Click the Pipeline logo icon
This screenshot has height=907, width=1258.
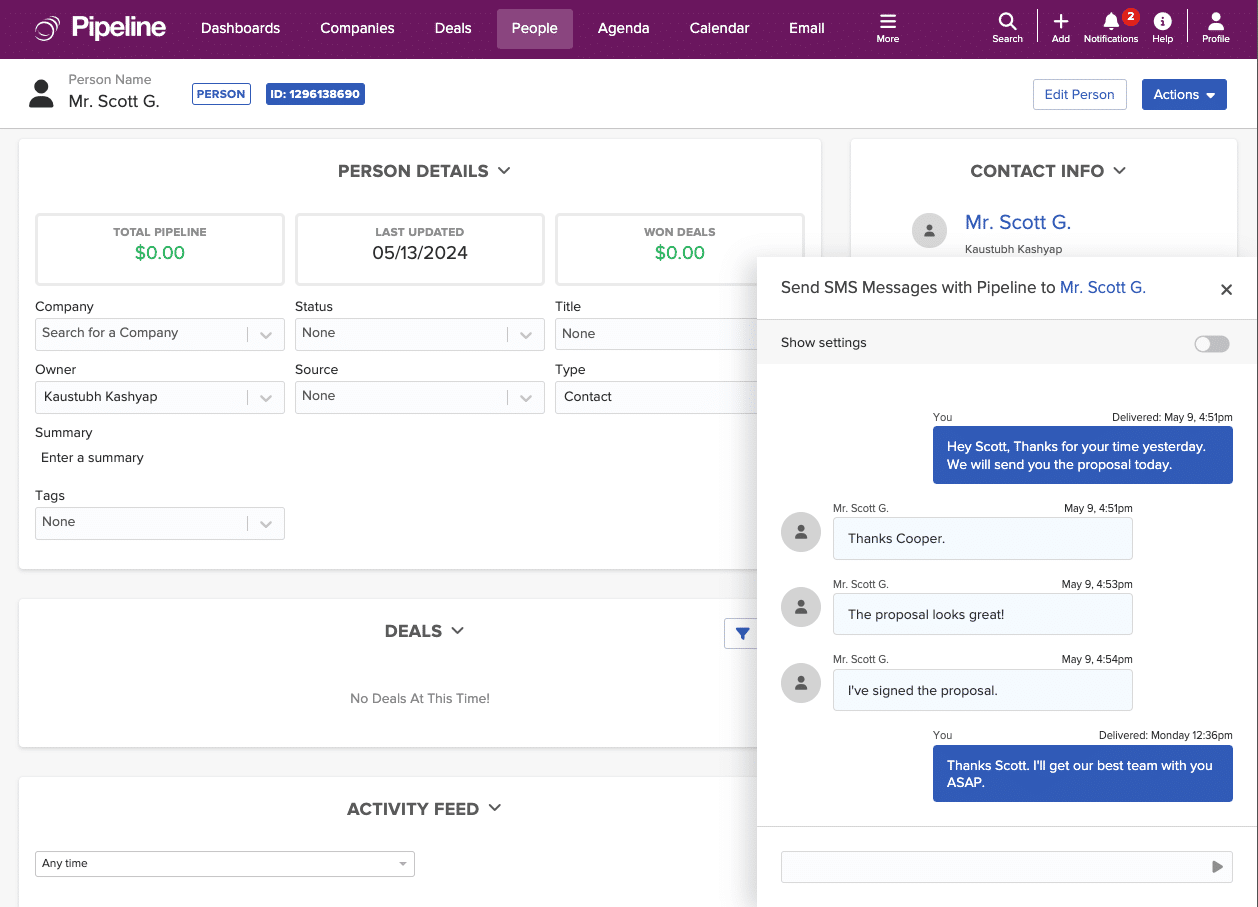pos(46,29)
